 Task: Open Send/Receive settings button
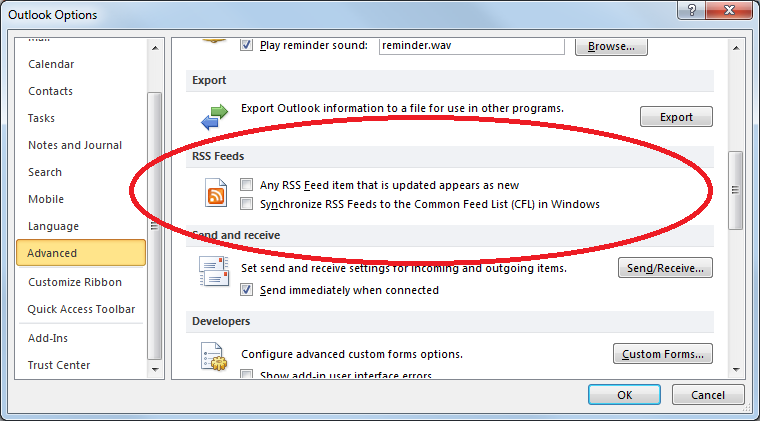665,268
